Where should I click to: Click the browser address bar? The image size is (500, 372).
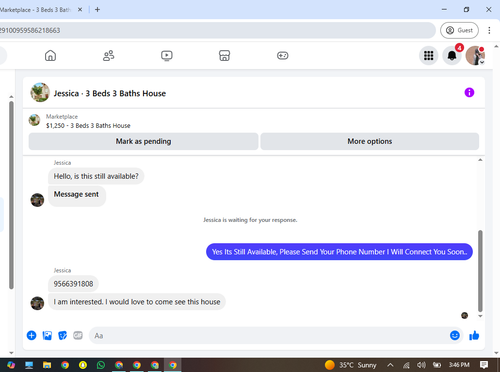(217, 30)
